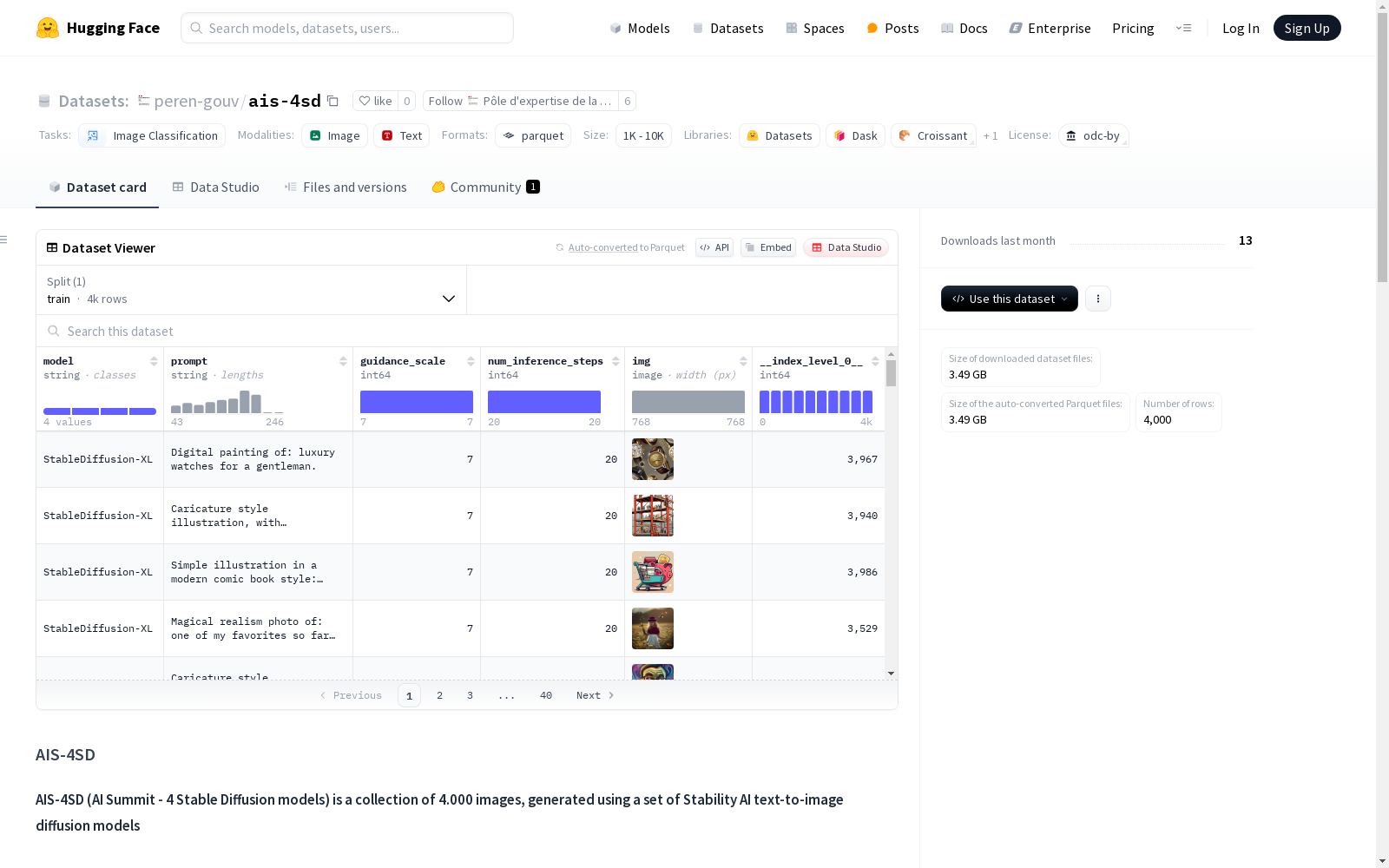Viewport: 1389px width, 868px height.
Task: Click the Datasets breadcrumb label
Action: [x=94, y=101]
